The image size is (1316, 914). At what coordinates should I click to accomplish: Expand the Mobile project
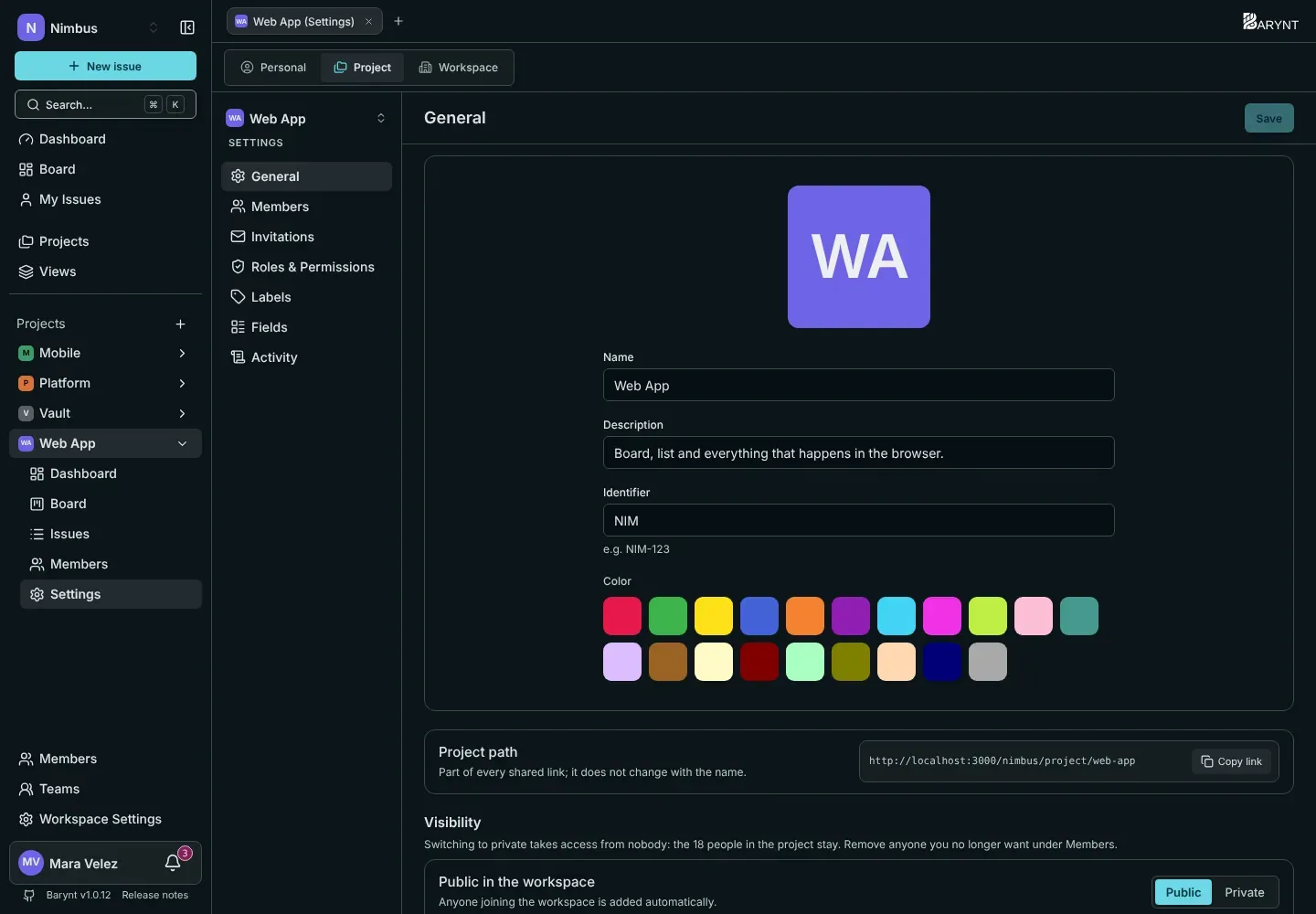point(182,353)
